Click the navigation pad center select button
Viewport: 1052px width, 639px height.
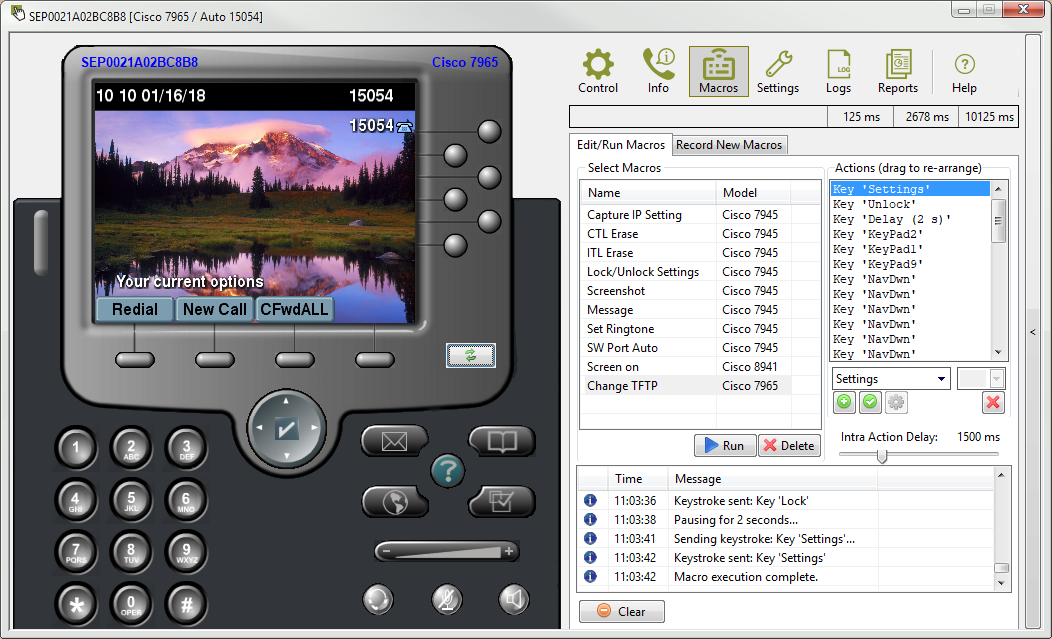pyautogui.click(x=286, y=428)
